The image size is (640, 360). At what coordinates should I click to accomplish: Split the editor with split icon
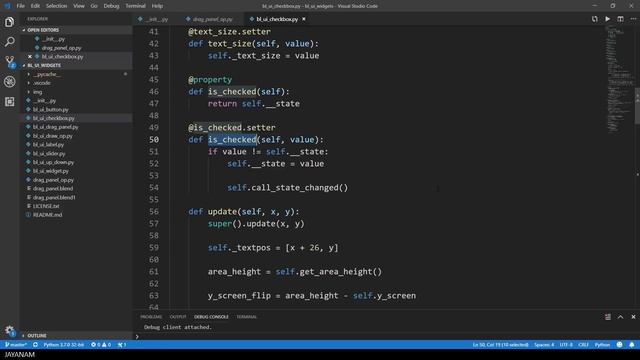pos(620,19)
